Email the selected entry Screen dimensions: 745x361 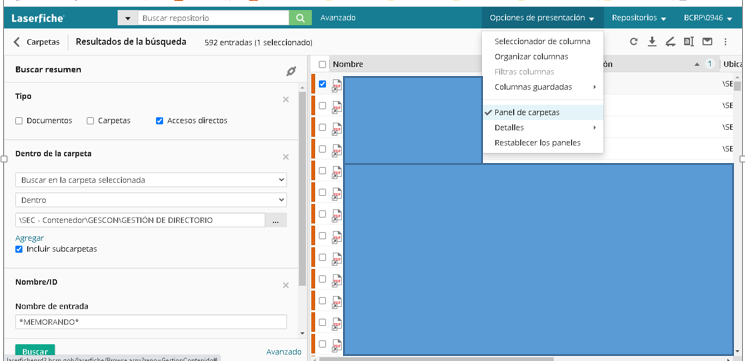pos(707,42)
